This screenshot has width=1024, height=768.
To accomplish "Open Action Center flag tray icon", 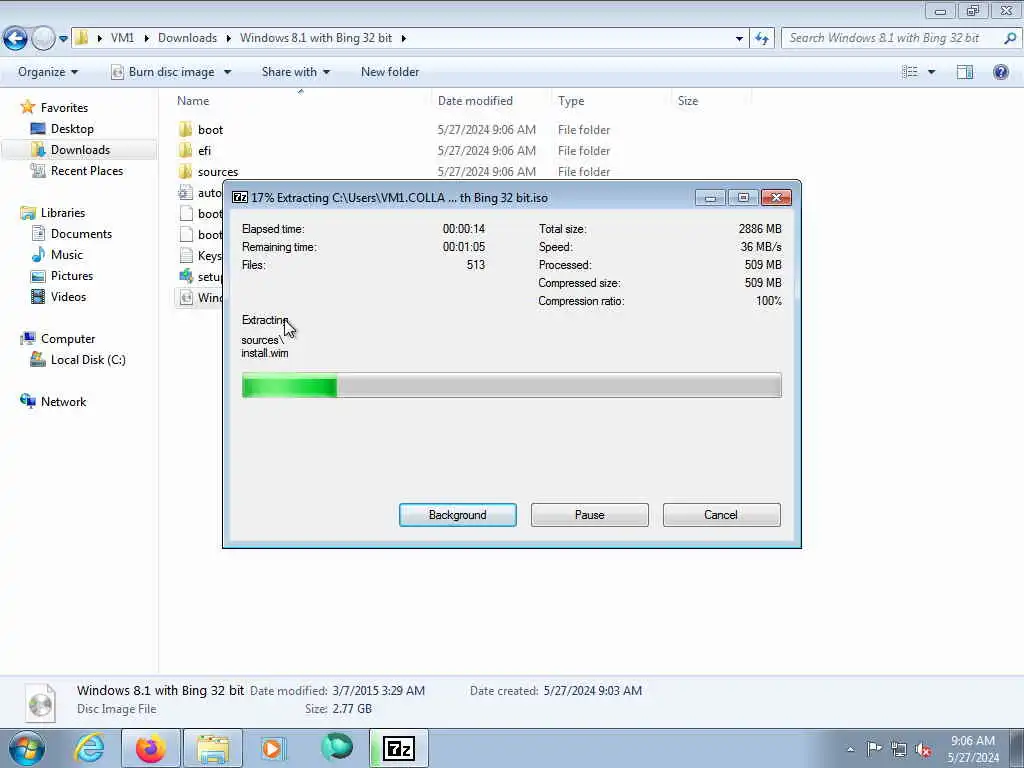I will point(874,749).
